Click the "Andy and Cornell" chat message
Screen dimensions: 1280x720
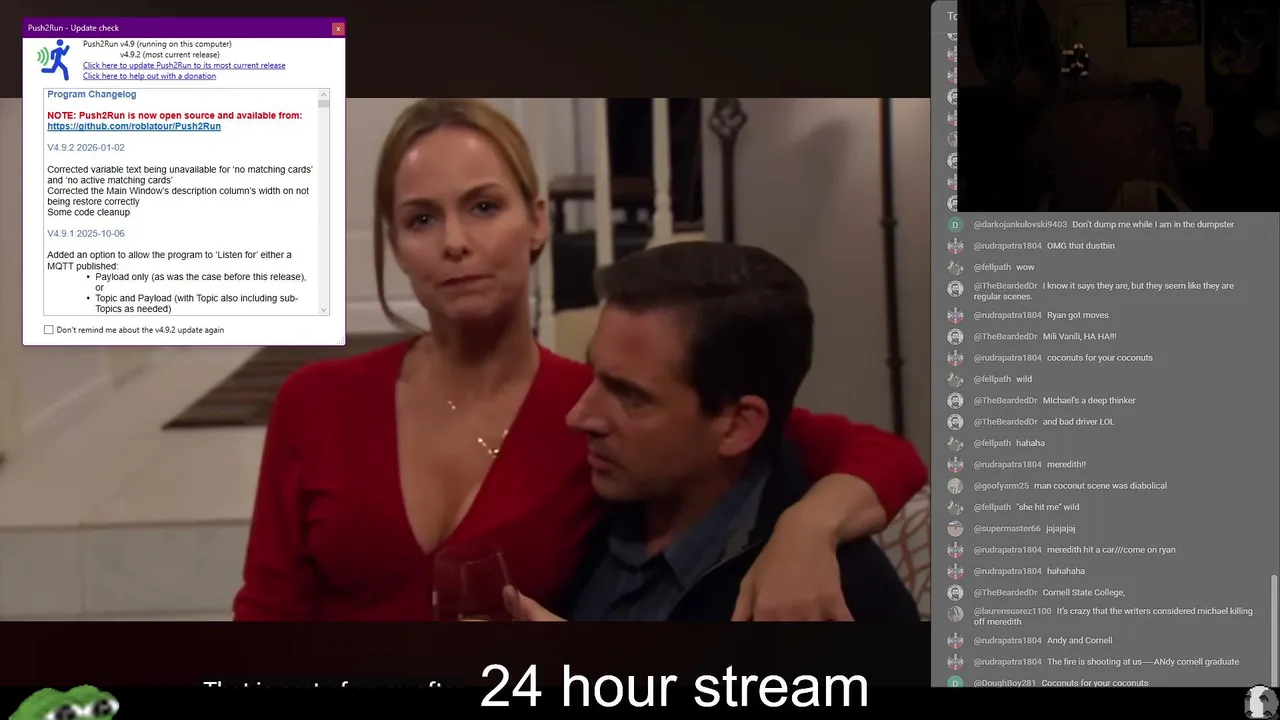coord(1080,641)
